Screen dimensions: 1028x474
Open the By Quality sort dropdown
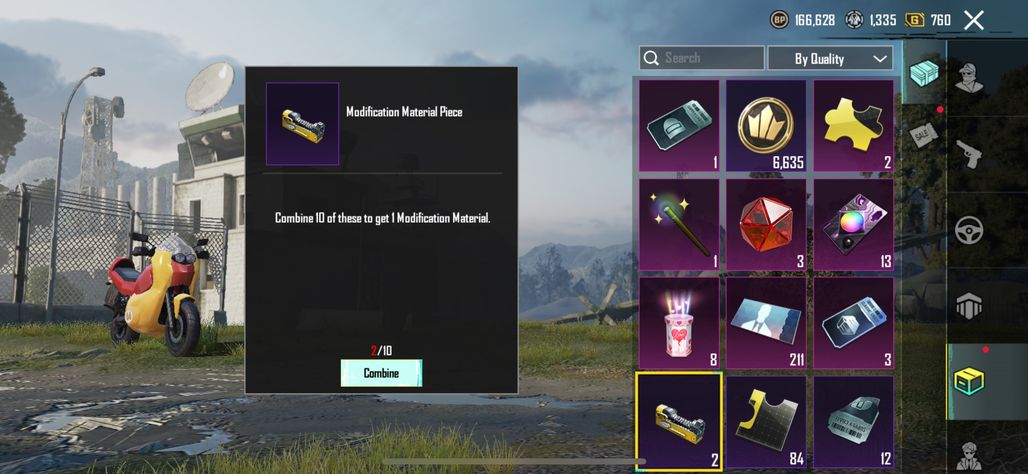coord(830,58)
